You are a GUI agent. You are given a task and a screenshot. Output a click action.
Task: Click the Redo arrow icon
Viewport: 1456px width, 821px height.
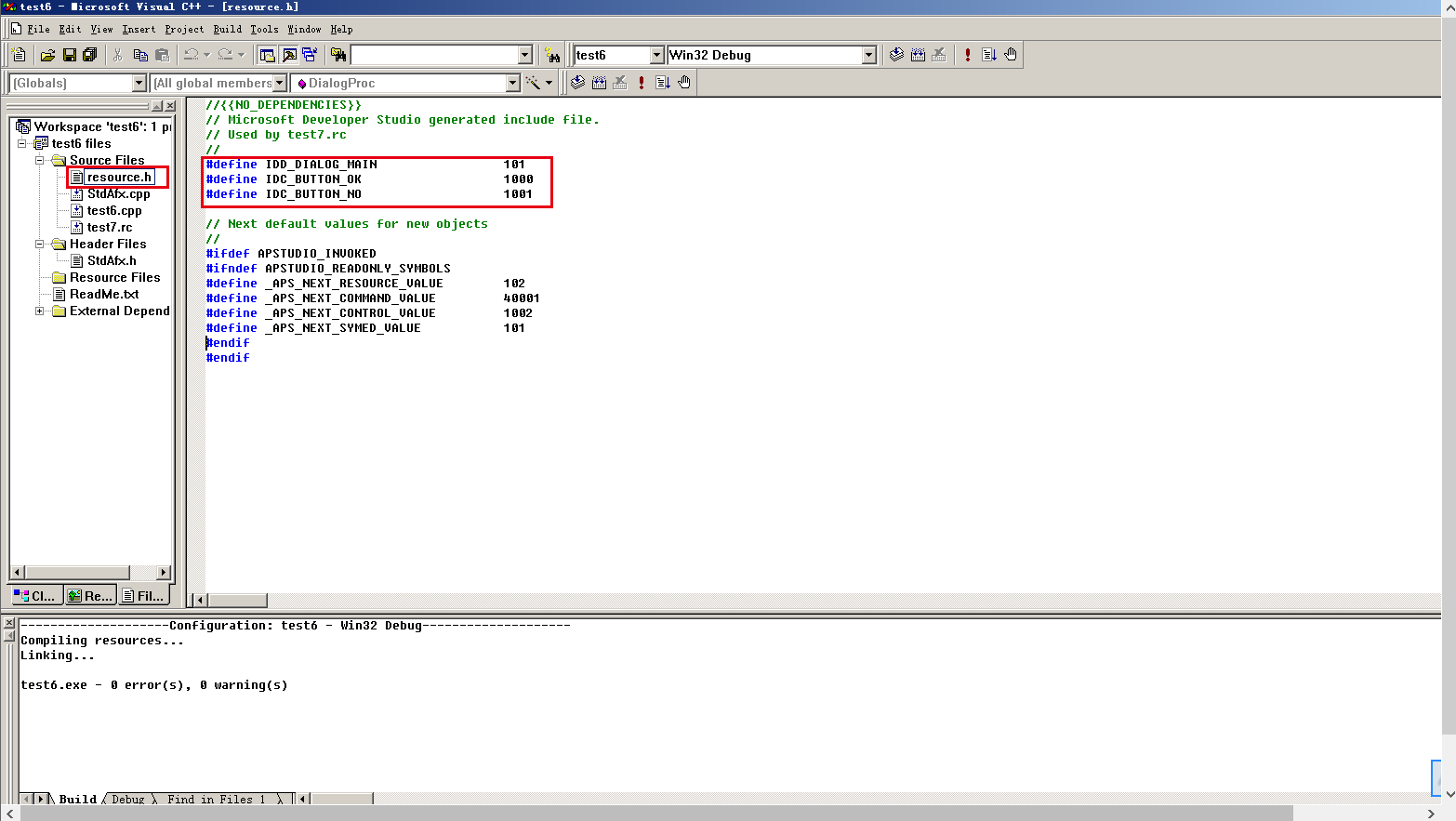click(x=225, y=55)
